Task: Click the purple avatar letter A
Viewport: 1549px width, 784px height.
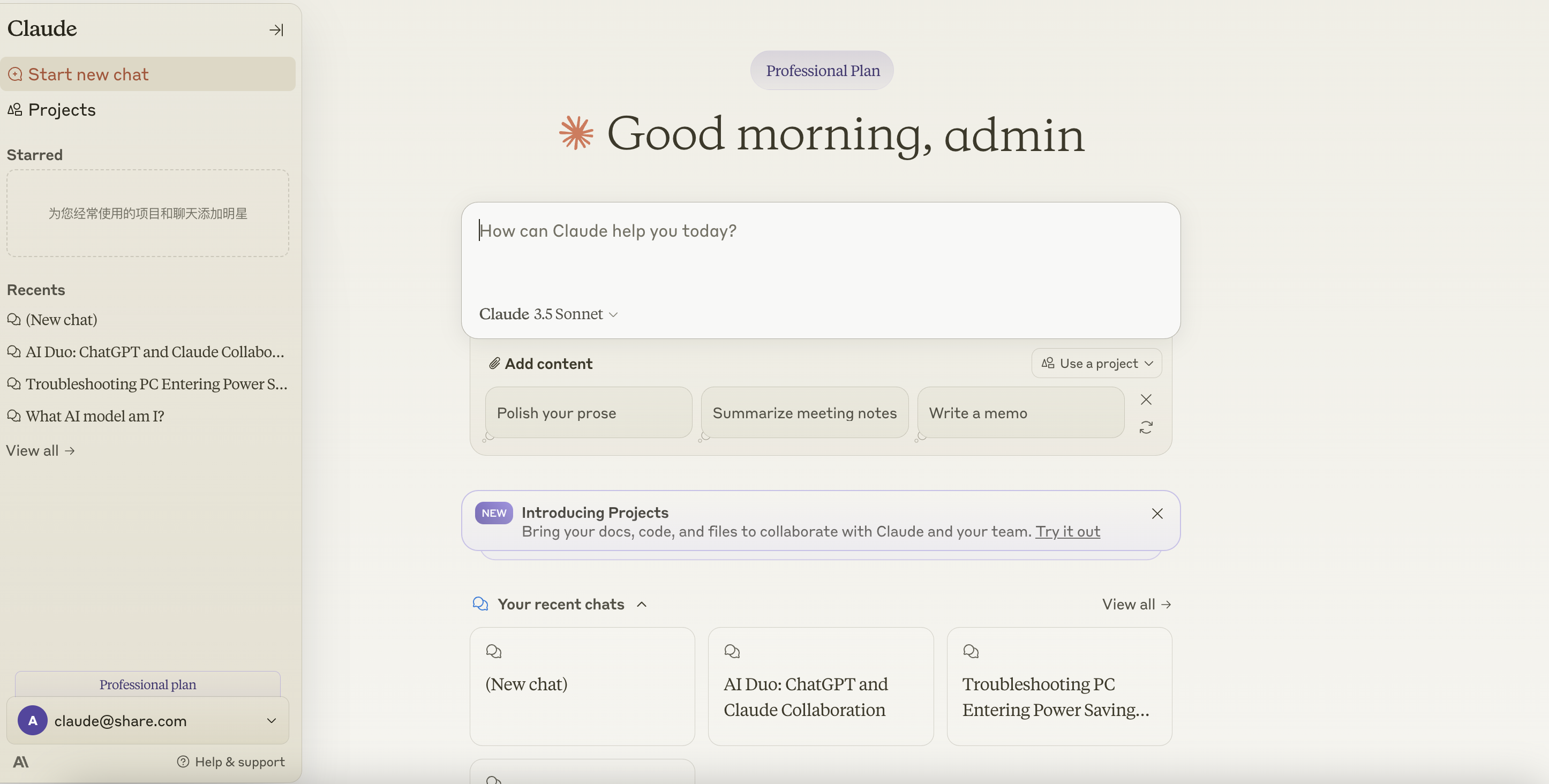Action: click(33, 720)
